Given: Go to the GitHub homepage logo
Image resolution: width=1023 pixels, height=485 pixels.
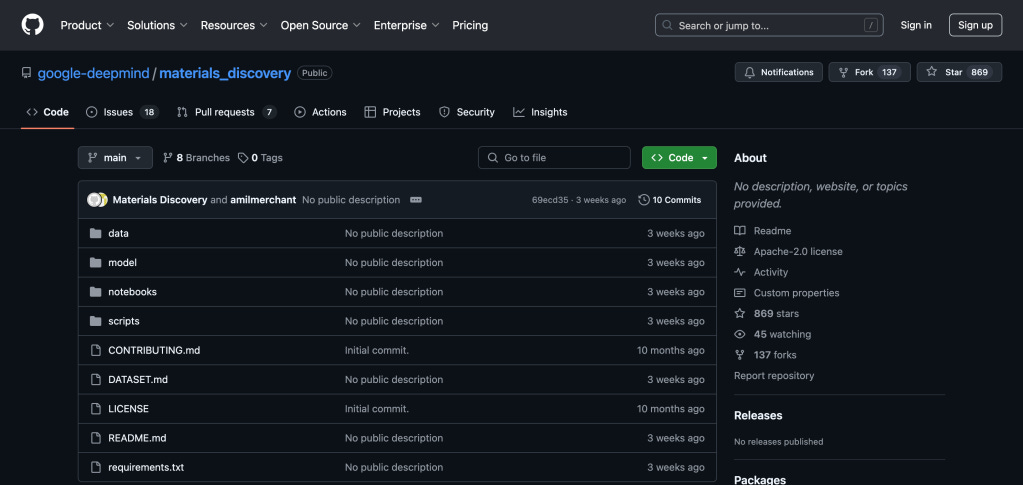Looking at the screenshot, I should pyautogui.click(x=32, y=25).
